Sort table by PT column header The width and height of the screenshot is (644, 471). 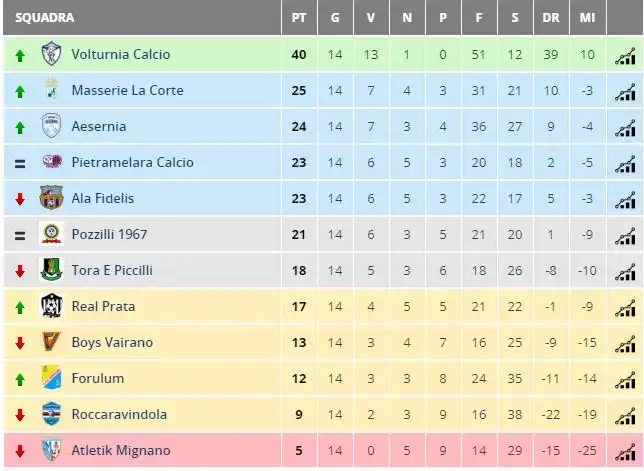coord(299,18)
